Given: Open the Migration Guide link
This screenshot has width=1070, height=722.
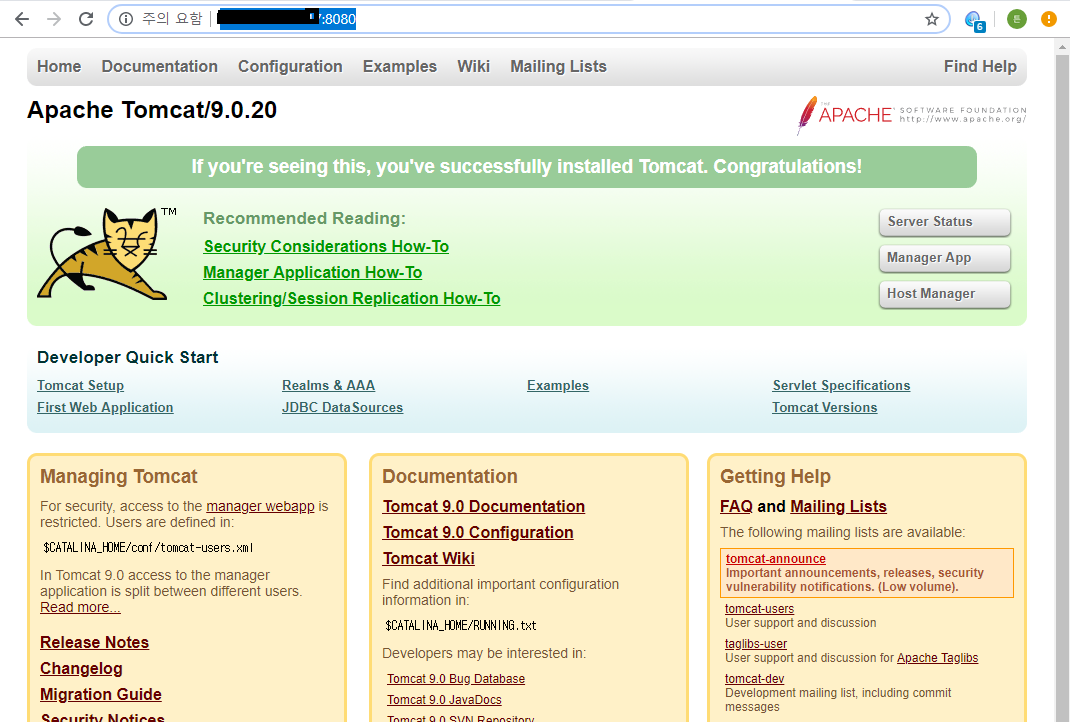Looking at the screenshot, I should point(100,694).
